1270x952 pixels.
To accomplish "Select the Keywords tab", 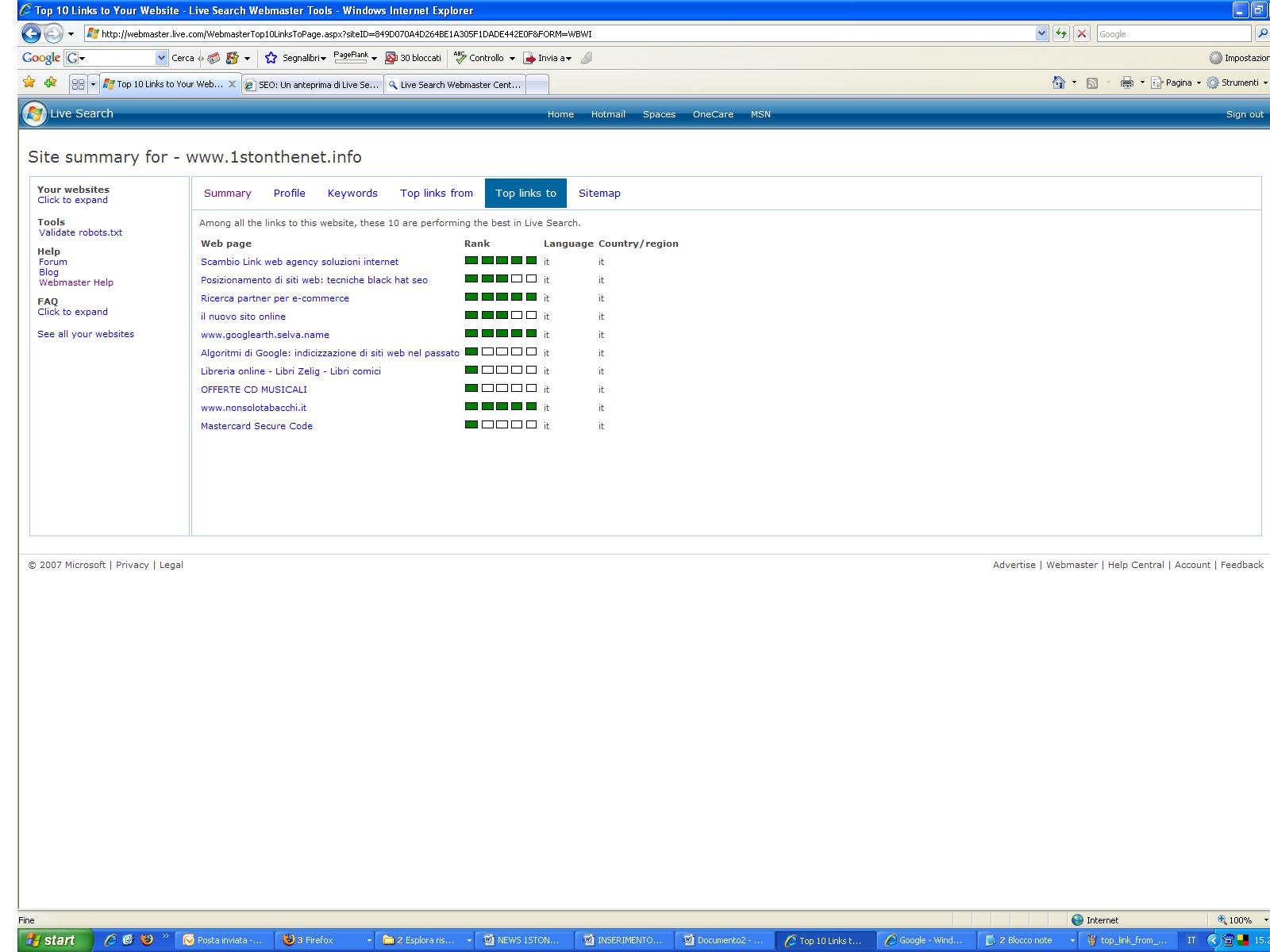I will [352, 193].
